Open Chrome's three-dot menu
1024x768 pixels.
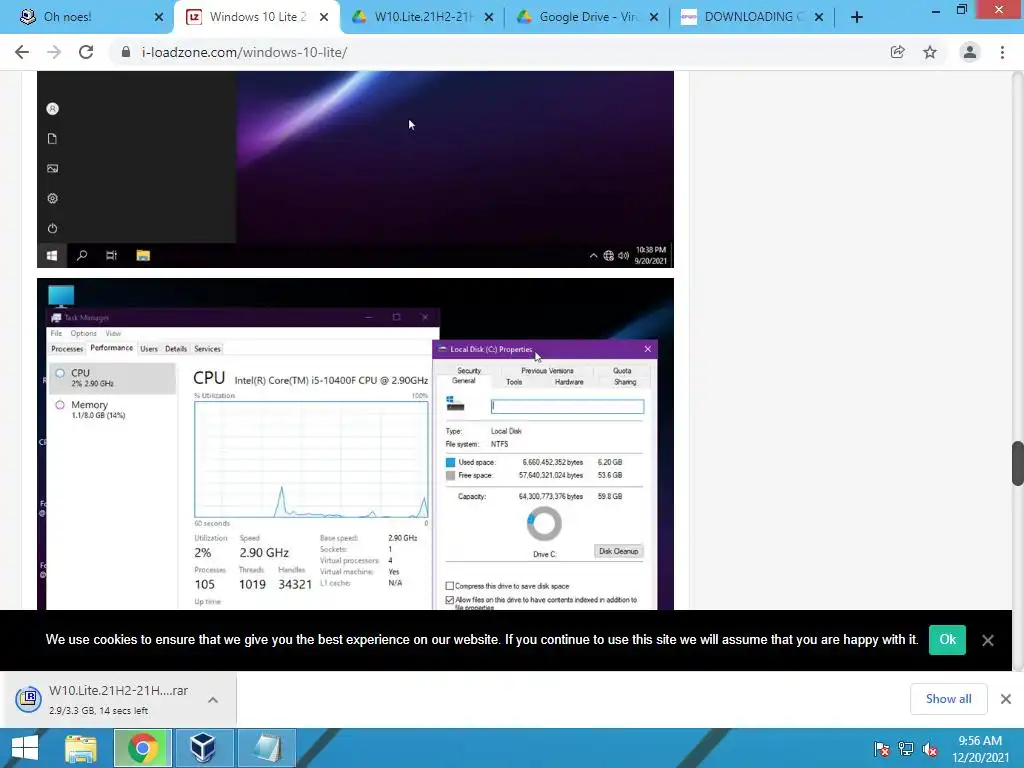pyautogui.click(x=1002, y=52)
